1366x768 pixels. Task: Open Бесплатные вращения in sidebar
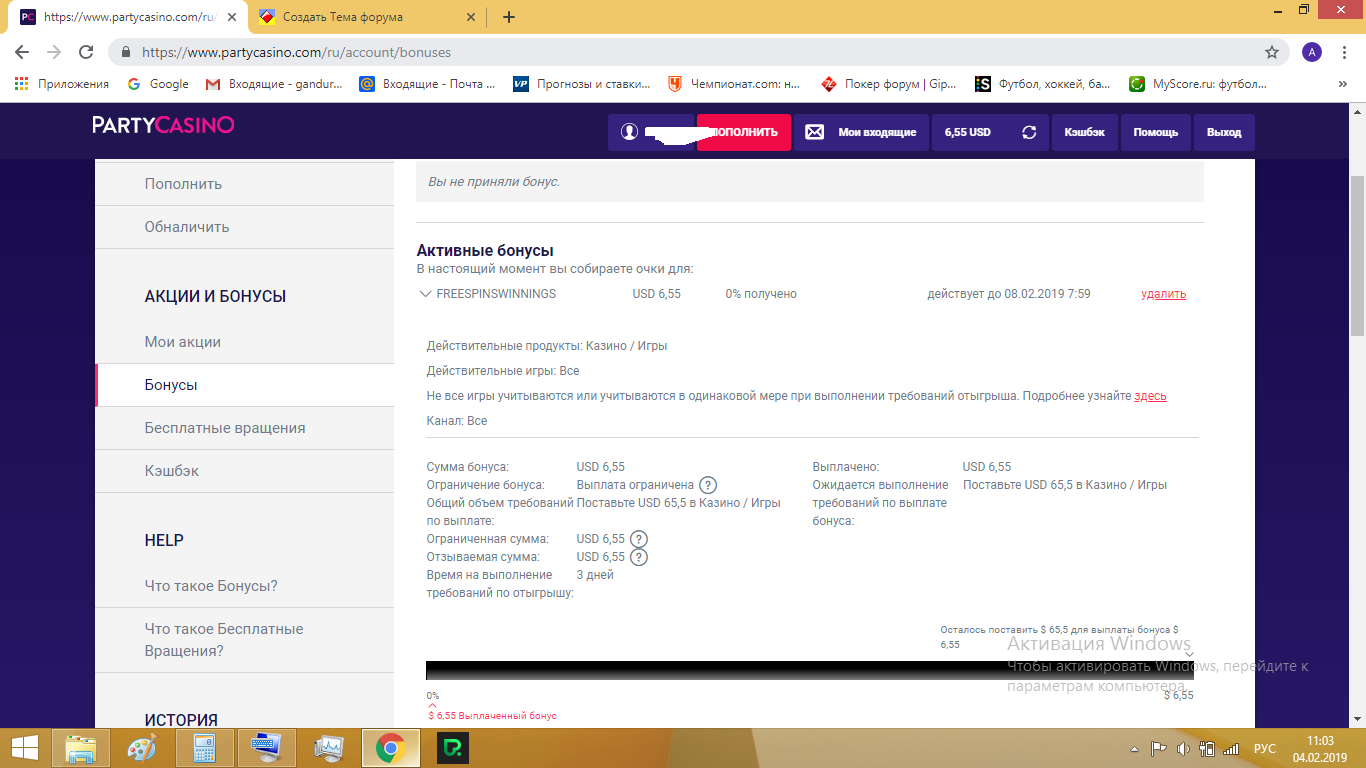[244, 428]
